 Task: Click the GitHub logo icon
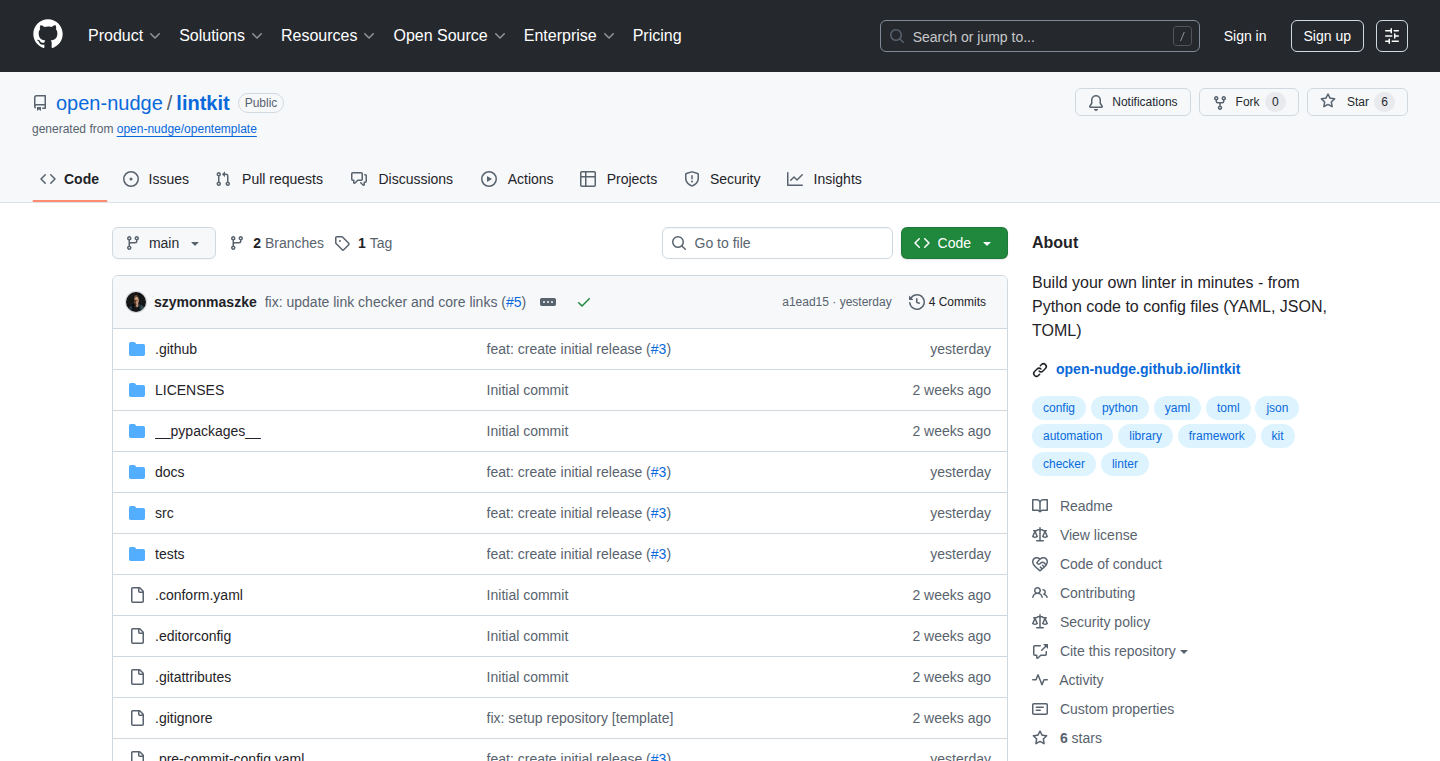point(48,35)
